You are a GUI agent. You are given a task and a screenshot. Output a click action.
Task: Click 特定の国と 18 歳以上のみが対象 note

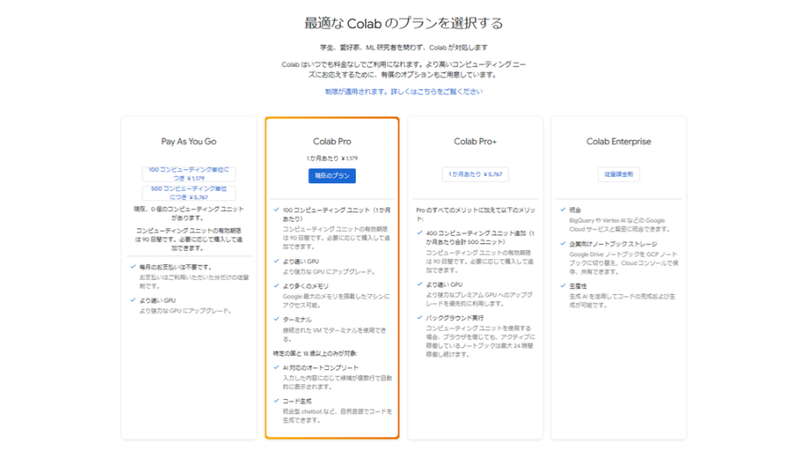pyautogui.click(x=315, y=353)
